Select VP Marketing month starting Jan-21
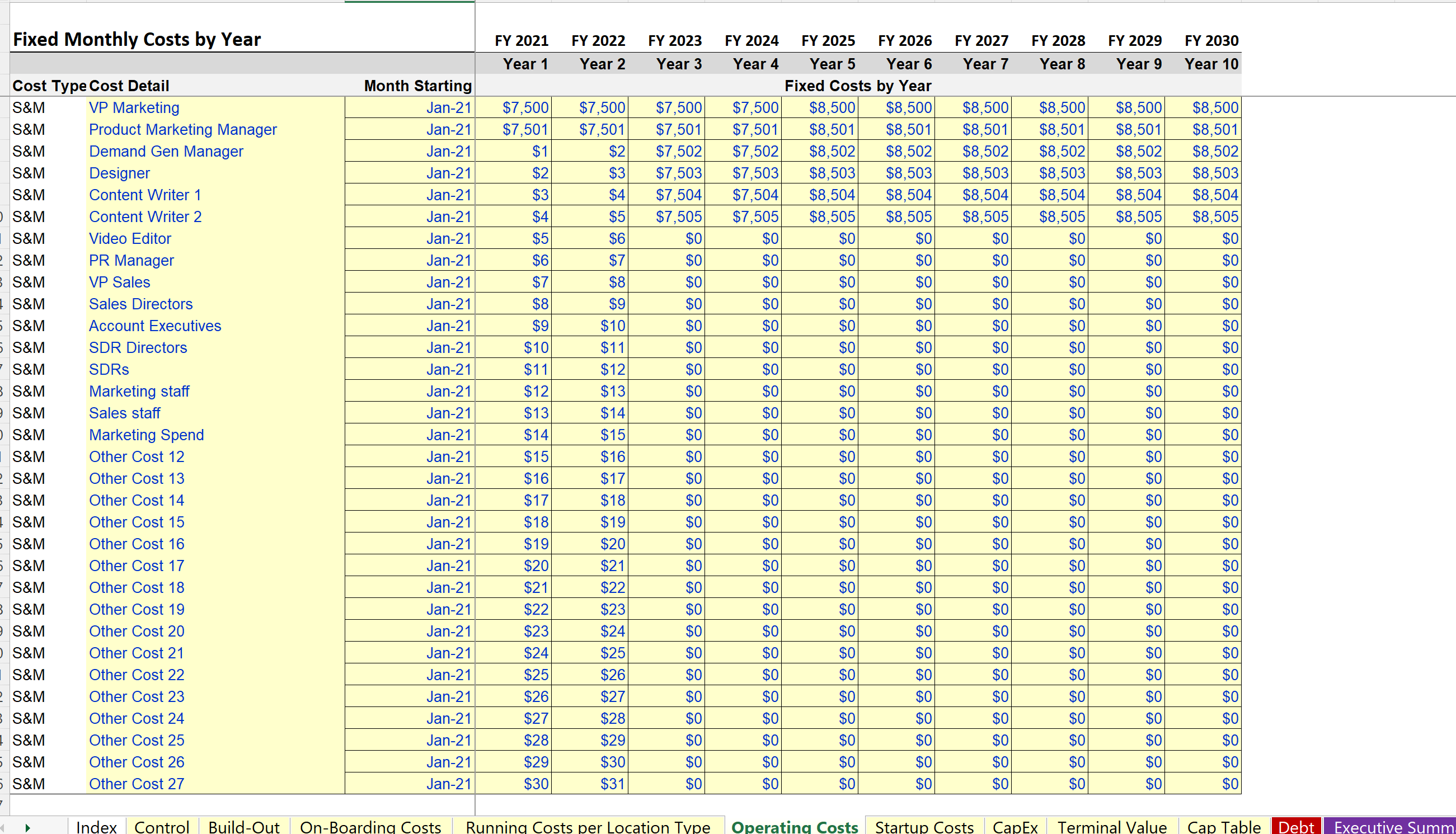The height and width of the screenshot is (834, 1456). 410,108
